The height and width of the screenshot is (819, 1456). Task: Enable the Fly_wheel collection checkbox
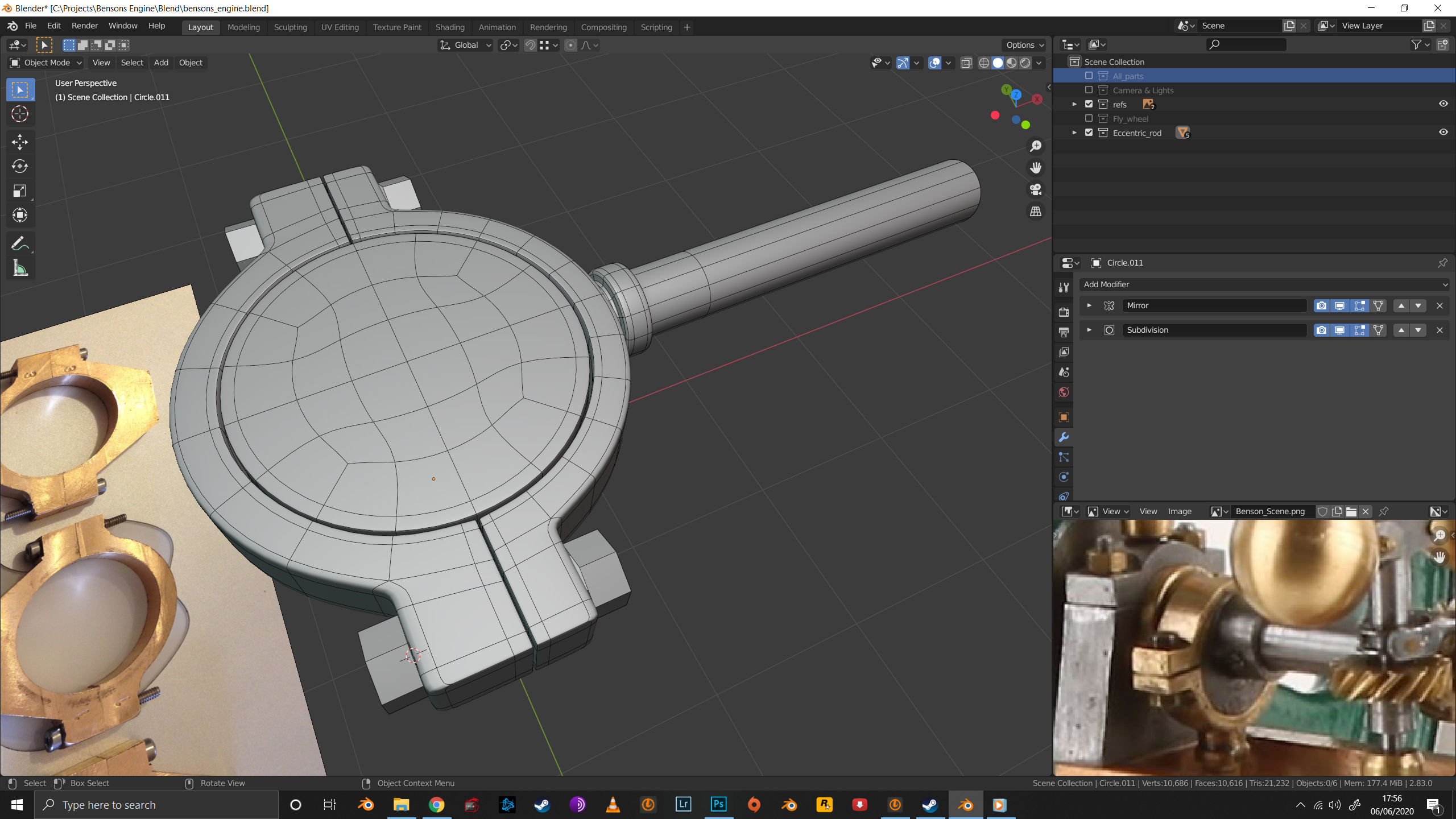(x=1089, y=118)
